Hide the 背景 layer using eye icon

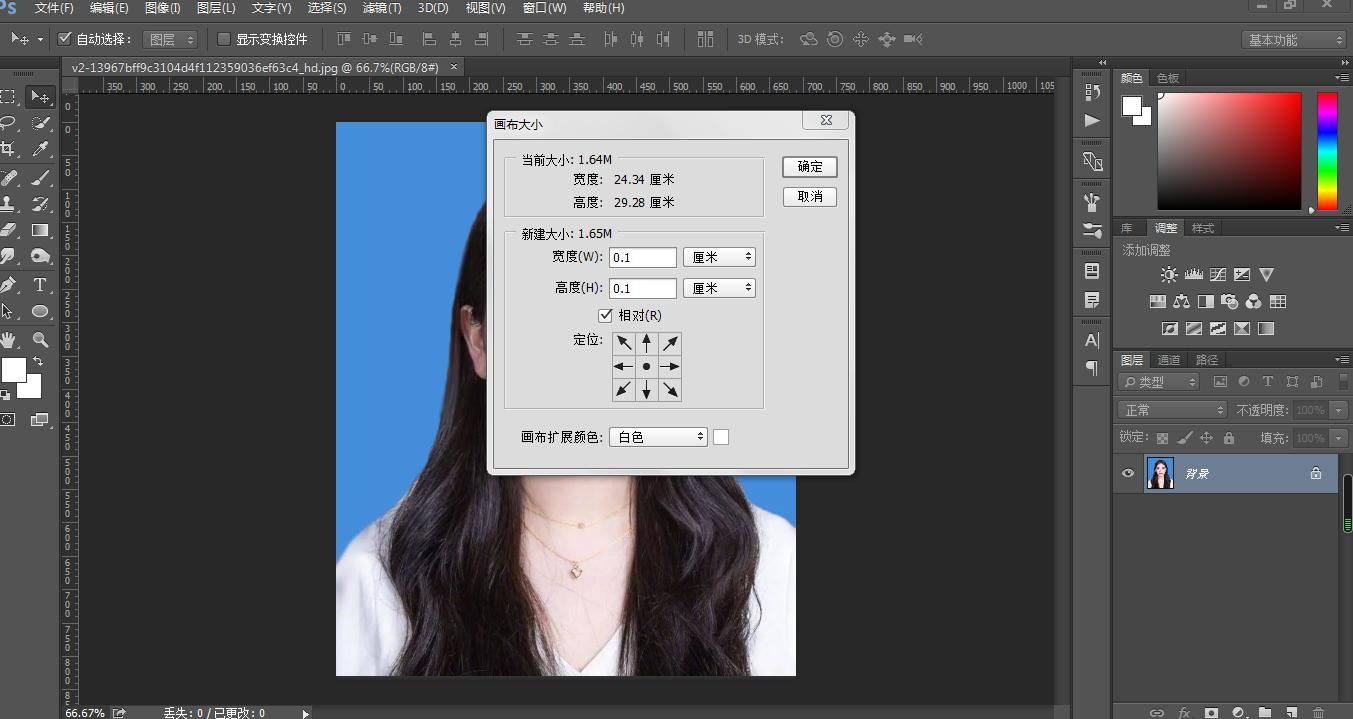(x=1128, y=473)
